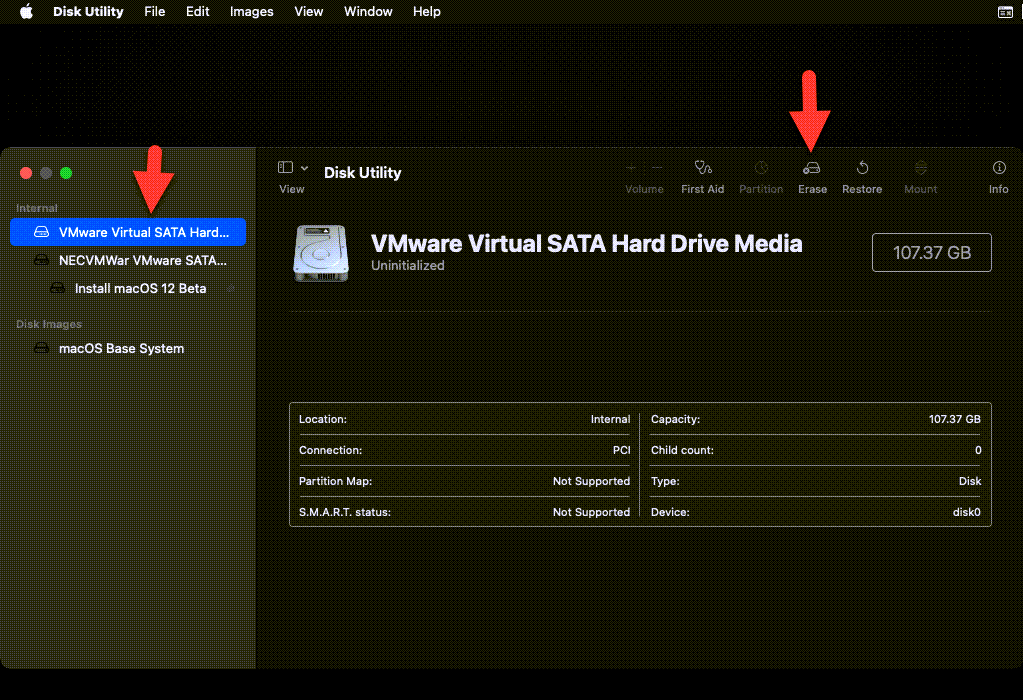This screenshot has width=1023, height=700.
Task: Run First Aid on the selected disk
Action: pos(702,169)
